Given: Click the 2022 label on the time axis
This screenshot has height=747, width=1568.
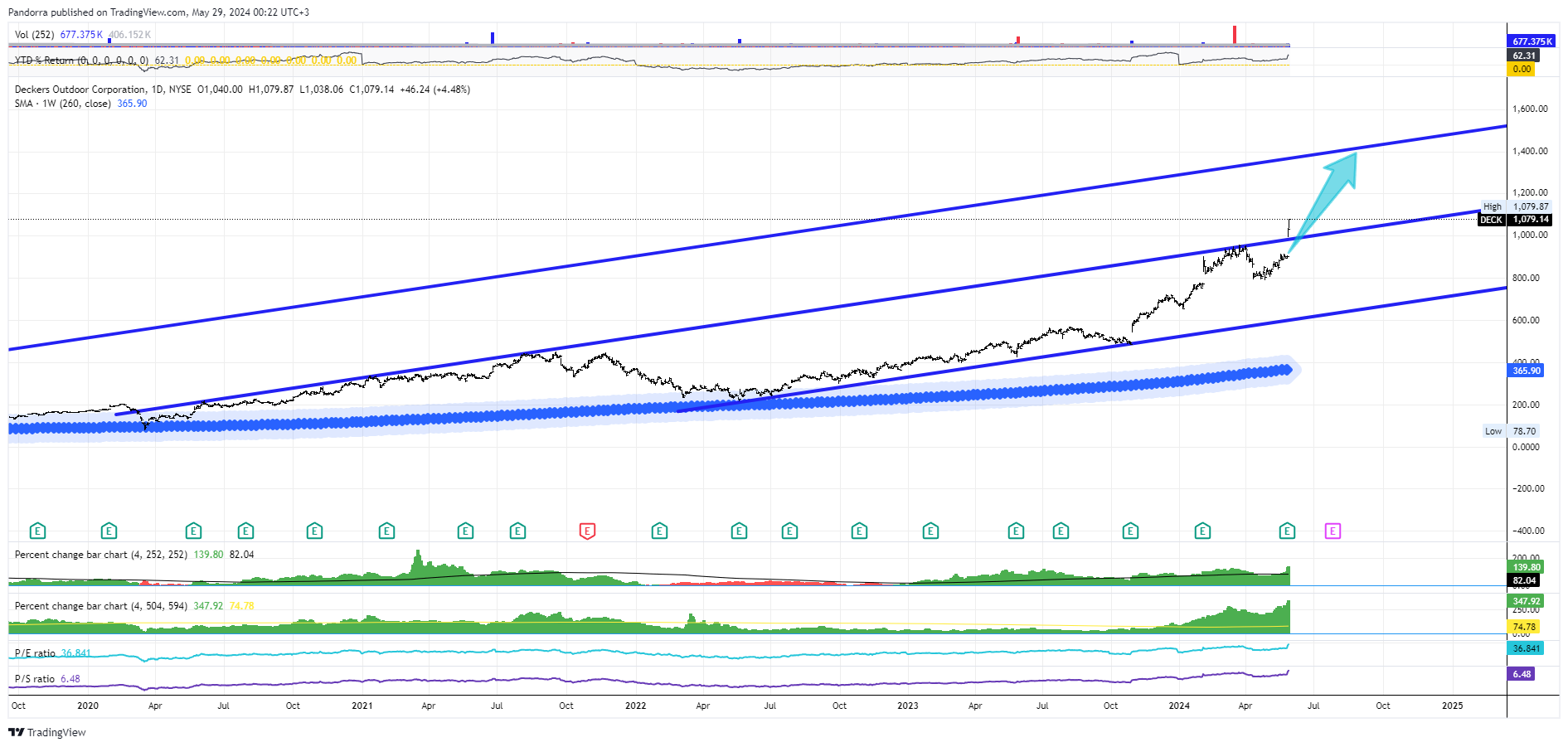Looking at the screenshot, I should point(635,706).
